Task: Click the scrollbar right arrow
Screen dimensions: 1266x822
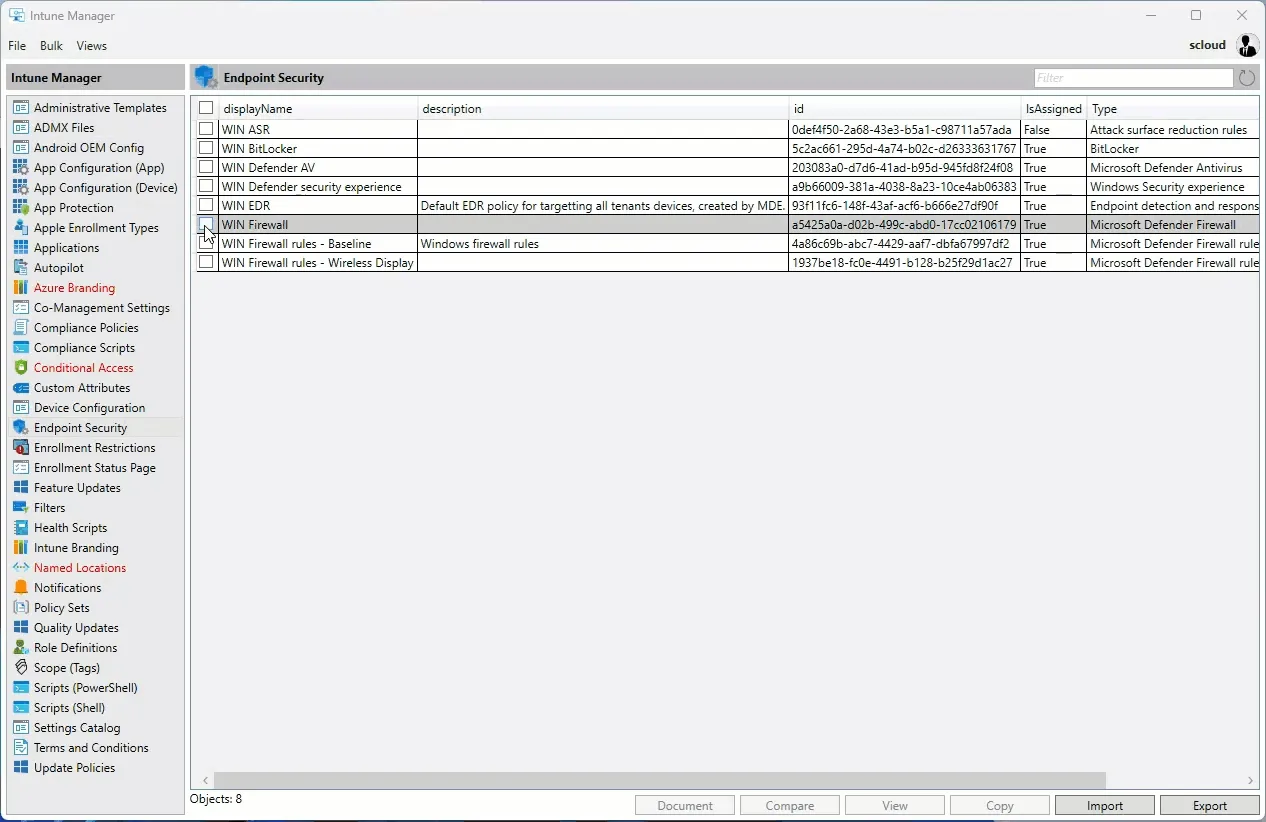Action: [x=1250, y=780]
